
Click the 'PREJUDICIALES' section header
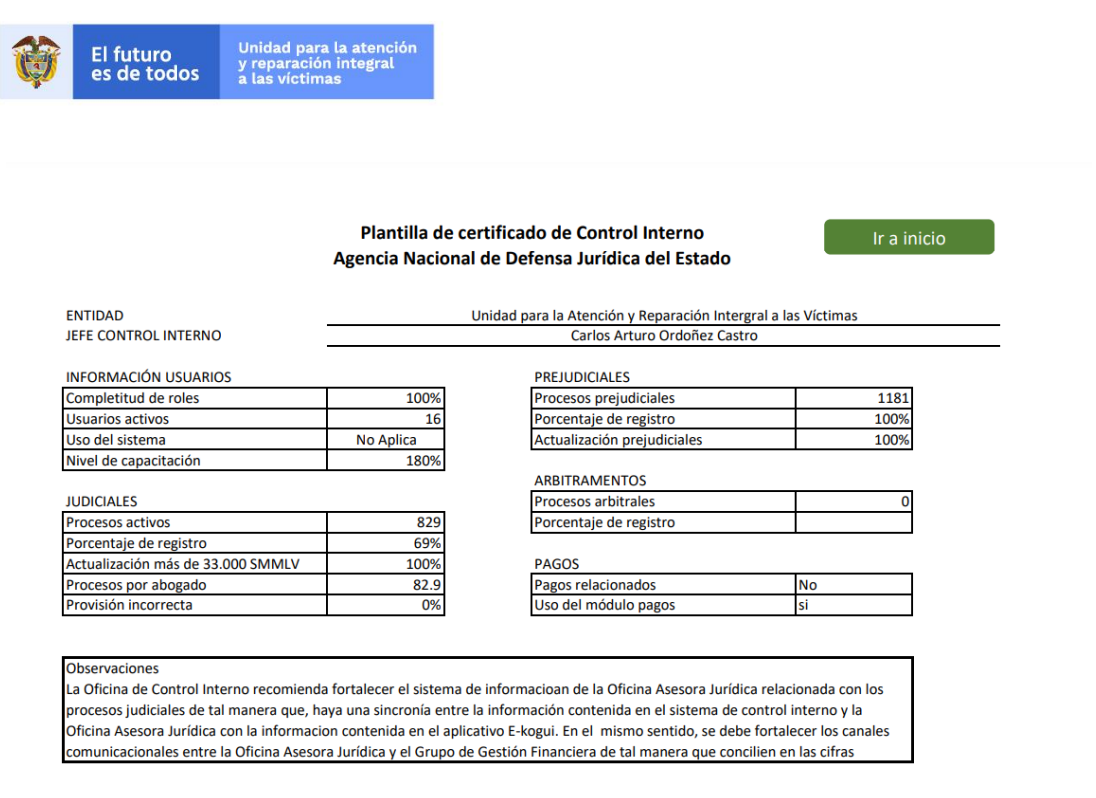click(x=582, y=377)
